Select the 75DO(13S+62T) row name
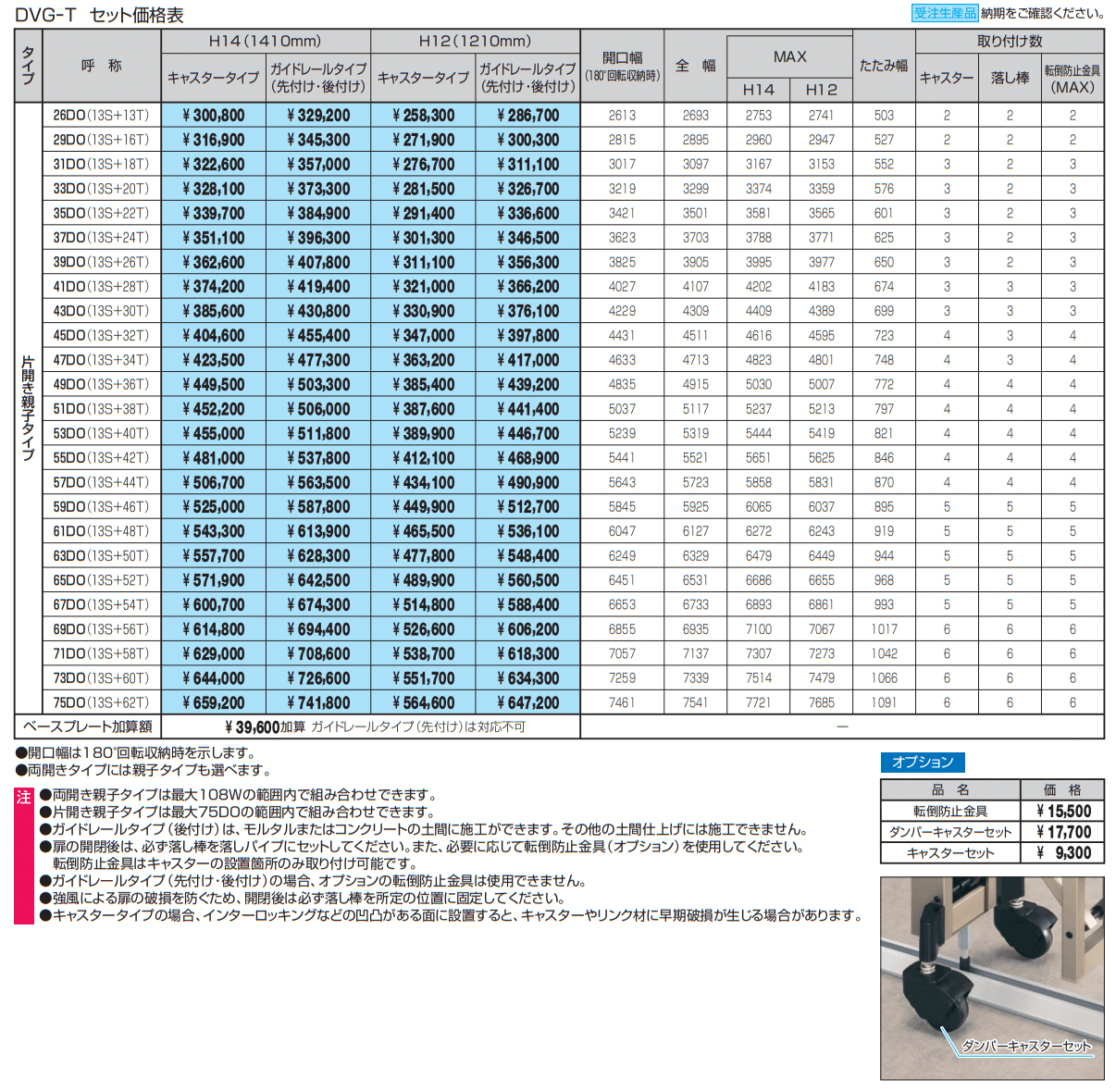Screen dimensions: 1116x1092 101,702
